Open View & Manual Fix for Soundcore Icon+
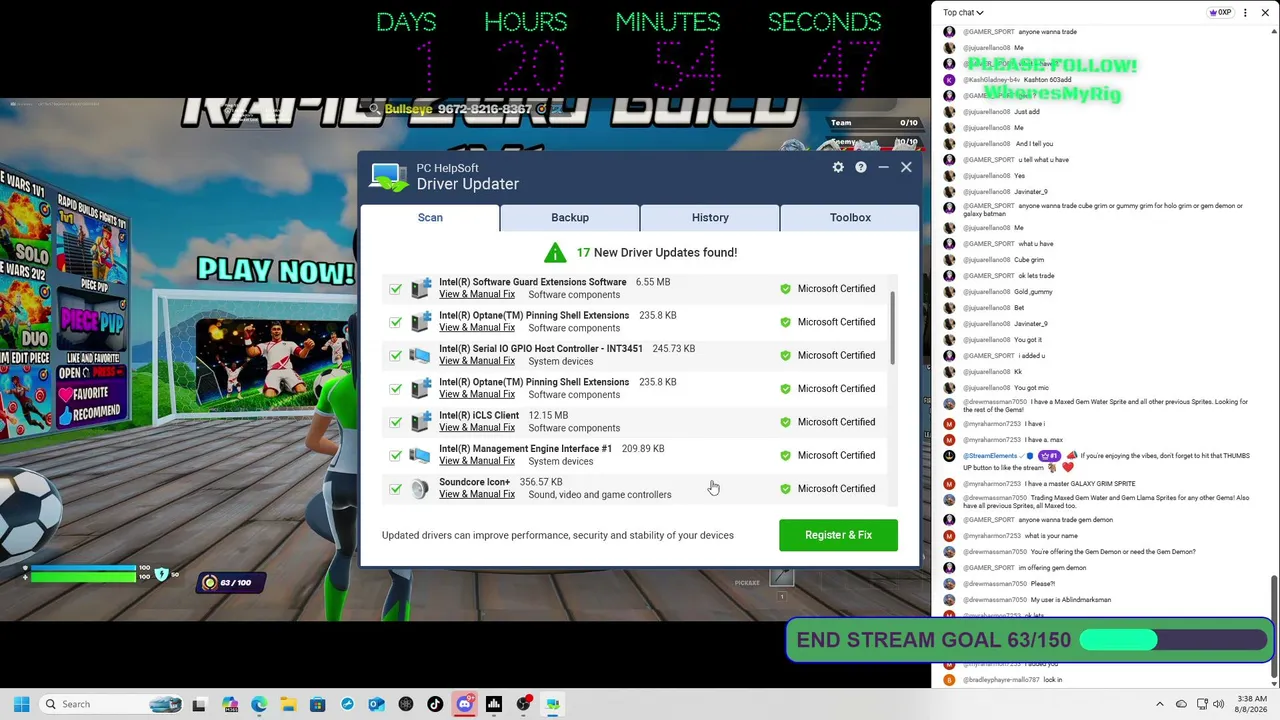This screenshot has width=1280, height=720. tap(477, 494)
